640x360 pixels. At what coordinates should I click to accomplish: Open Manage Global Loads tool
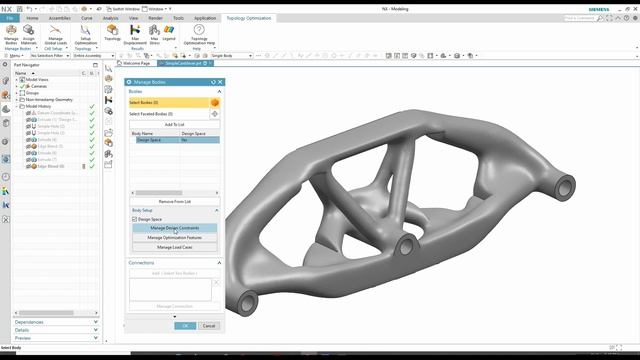coord(56,34)
